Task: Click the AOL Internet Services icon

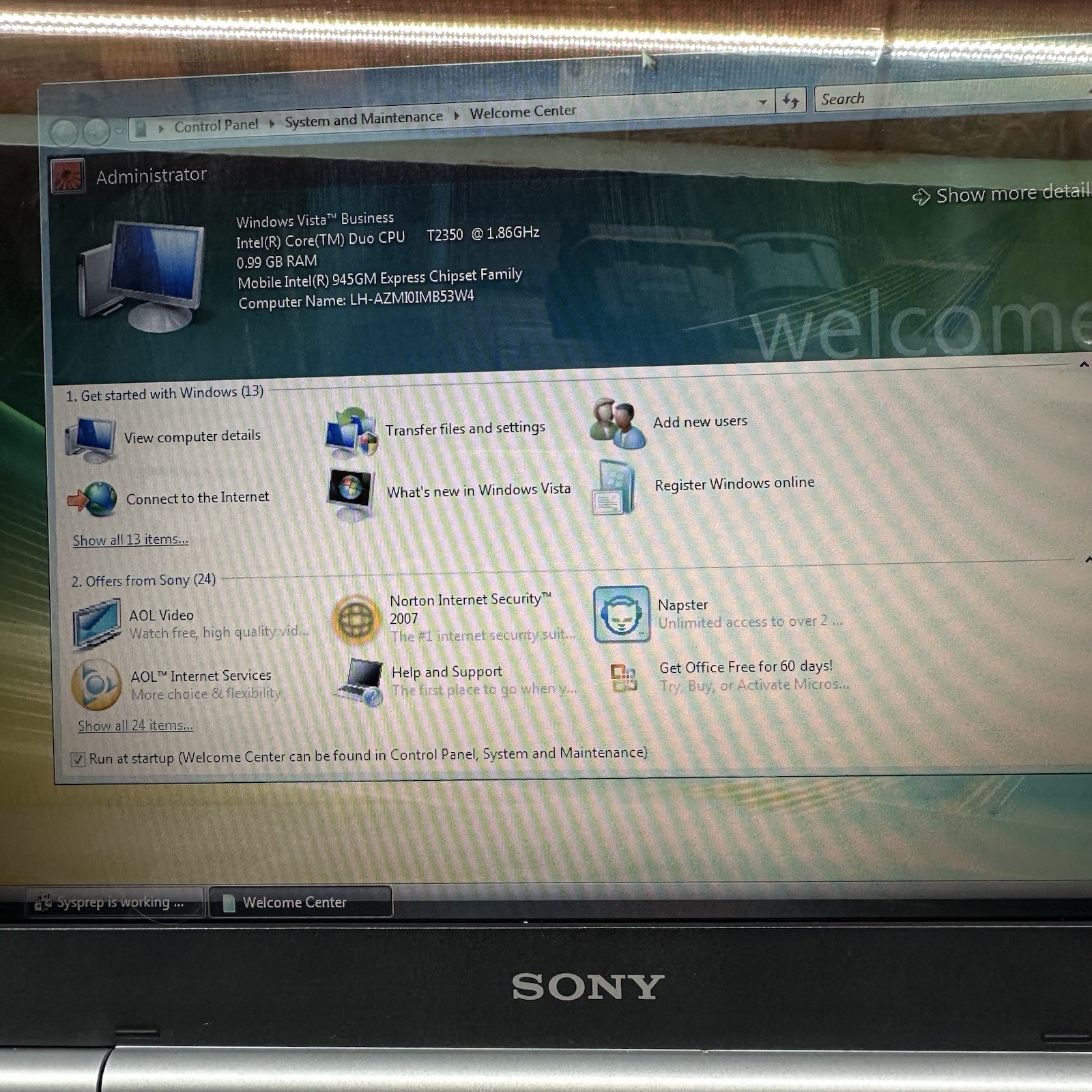Action: pyautogui.click(x=96, y=684)
